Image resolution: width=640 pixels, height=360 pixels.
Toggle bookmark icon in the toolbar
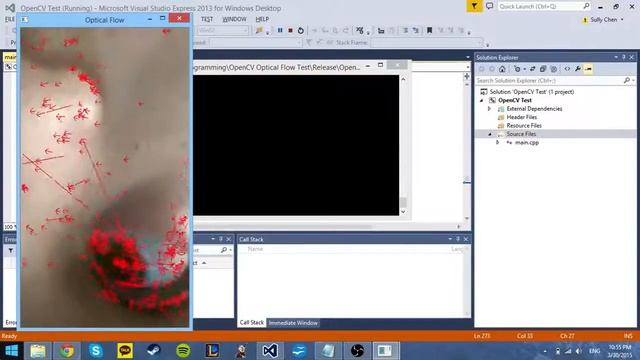tap(429, 30)
